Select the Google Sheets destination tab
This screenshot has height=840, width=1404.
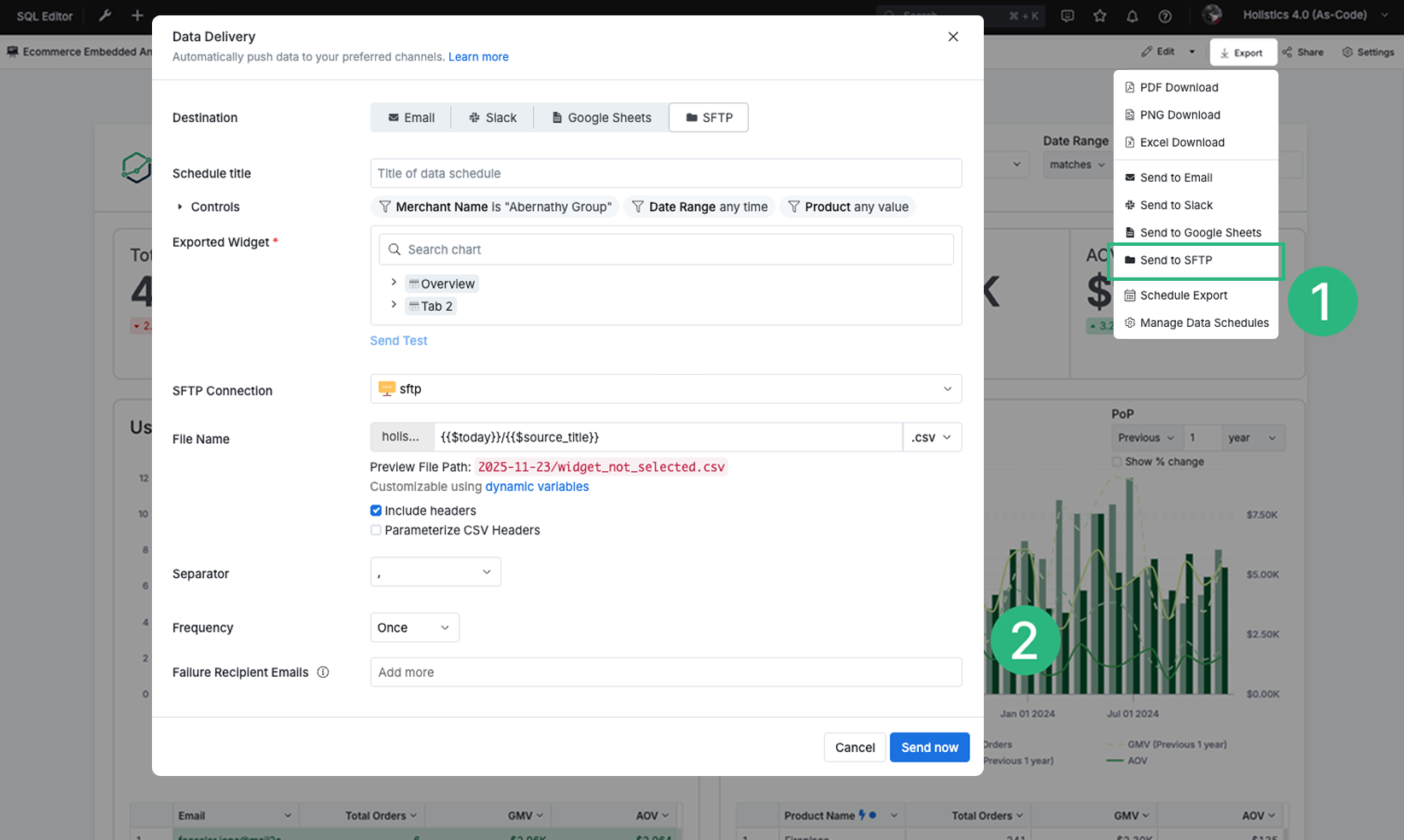click(x=601, y=118)
